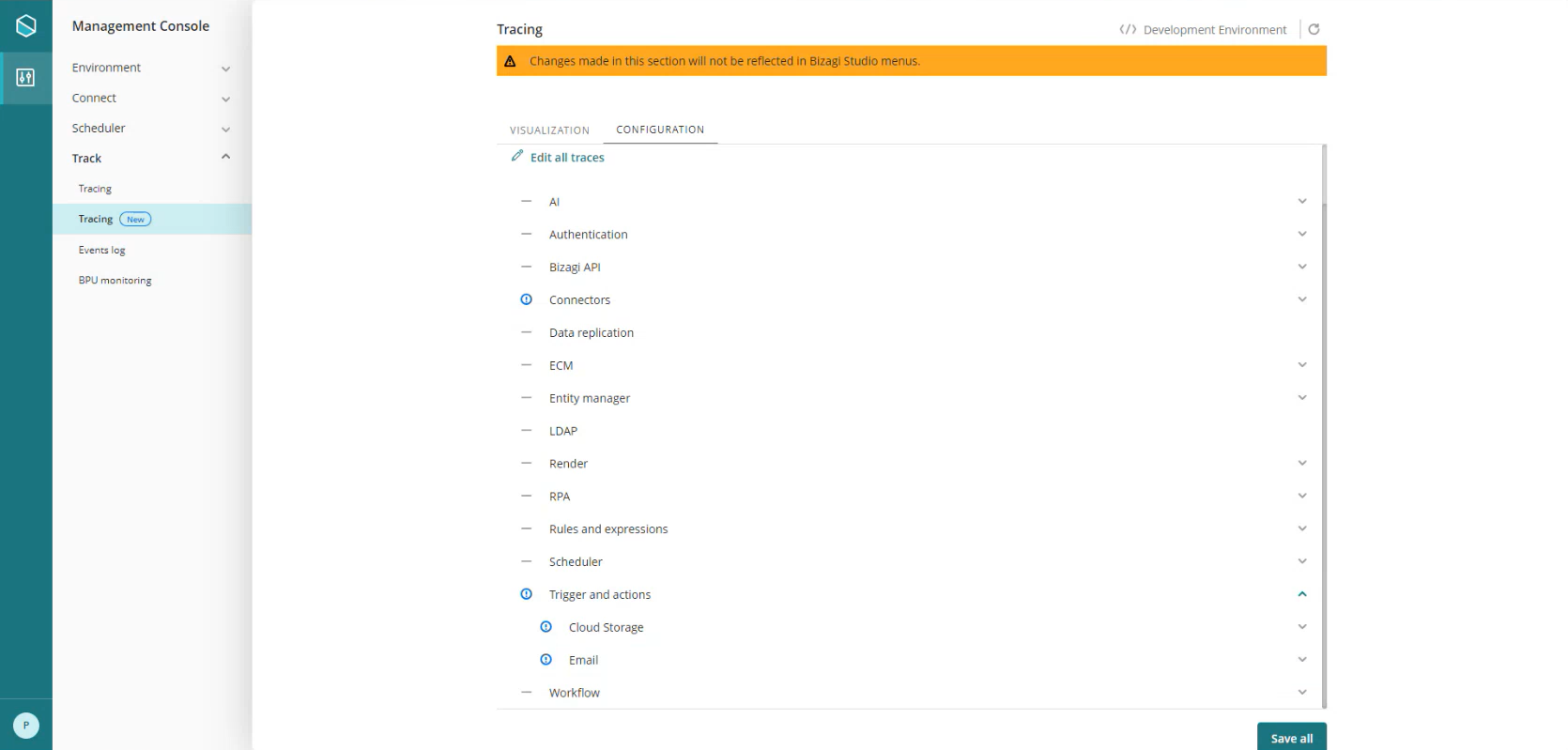Click the Development Environment label
The image size is (1568, 750).
click(x=1215, y=30)
